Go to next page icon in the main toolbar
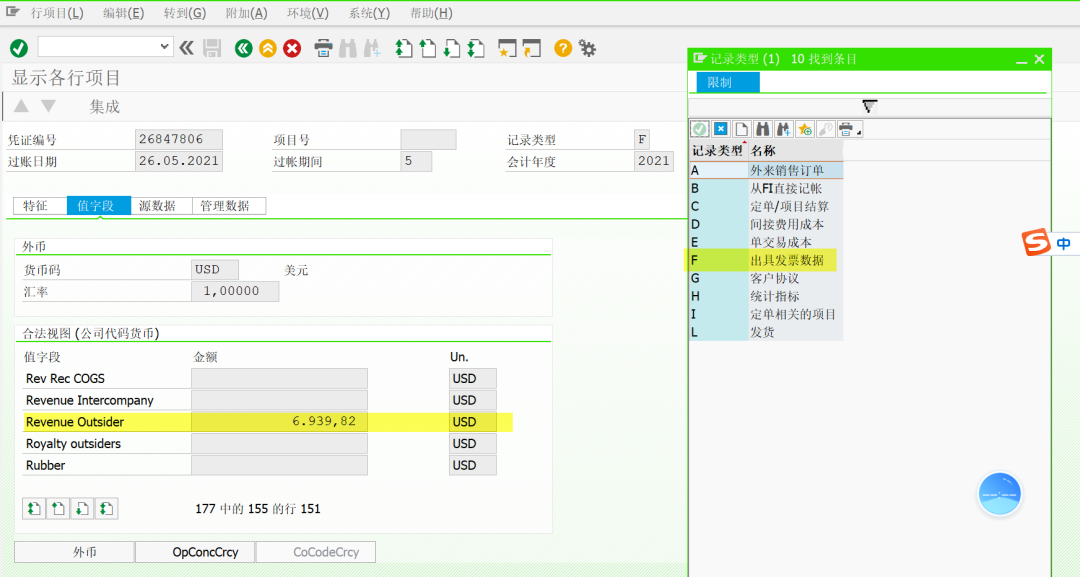1080x577 pixels. [x=452, y=48]
